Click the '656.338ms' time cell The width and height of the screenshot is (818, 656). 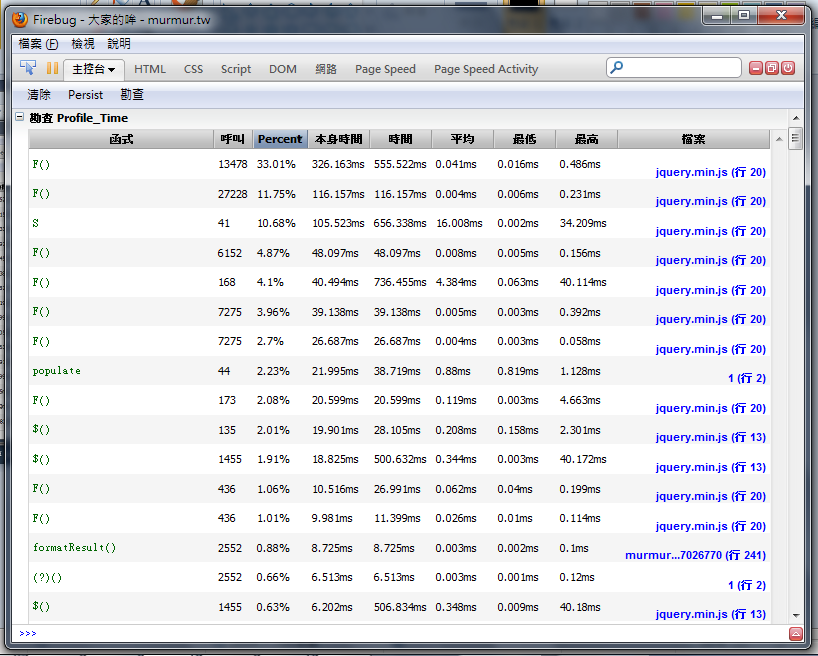point(400,223)
